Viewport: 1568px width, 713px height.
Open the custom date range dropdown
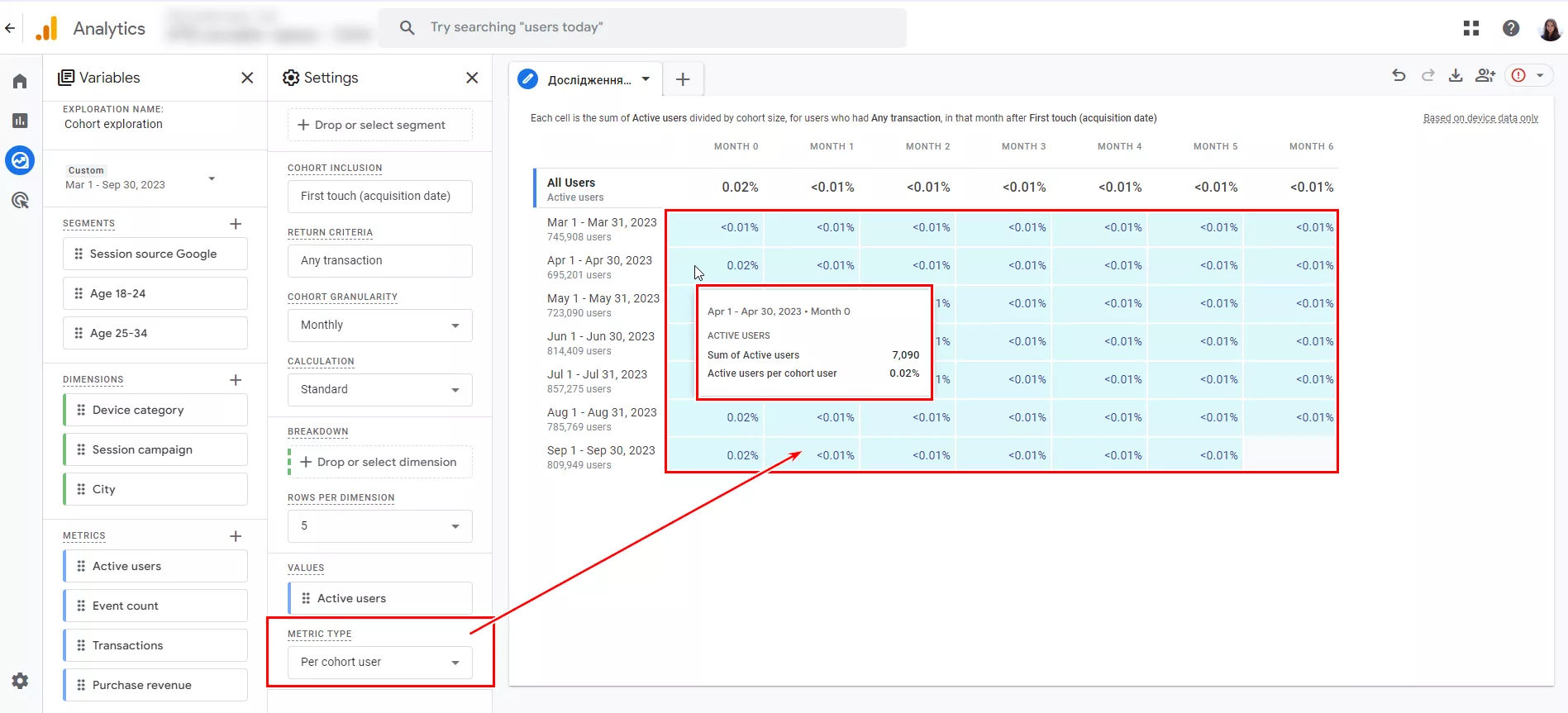pos(212,178)
